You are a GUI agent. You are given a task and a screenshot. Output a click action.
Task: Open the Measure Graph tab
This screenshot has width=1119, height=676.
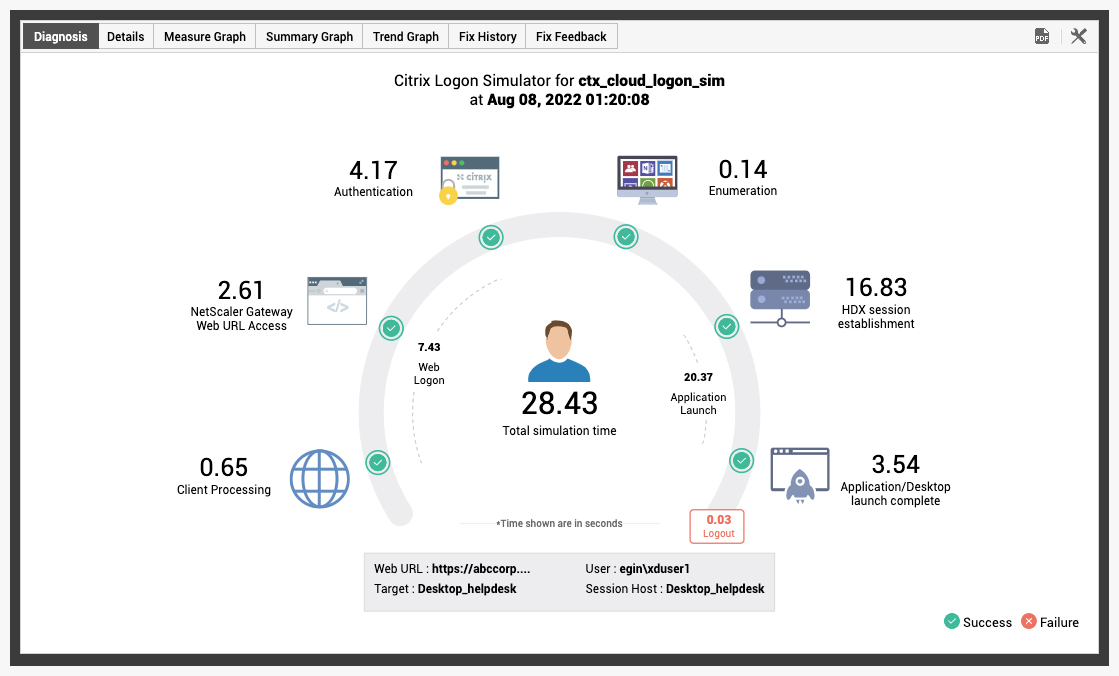[205, 36]
